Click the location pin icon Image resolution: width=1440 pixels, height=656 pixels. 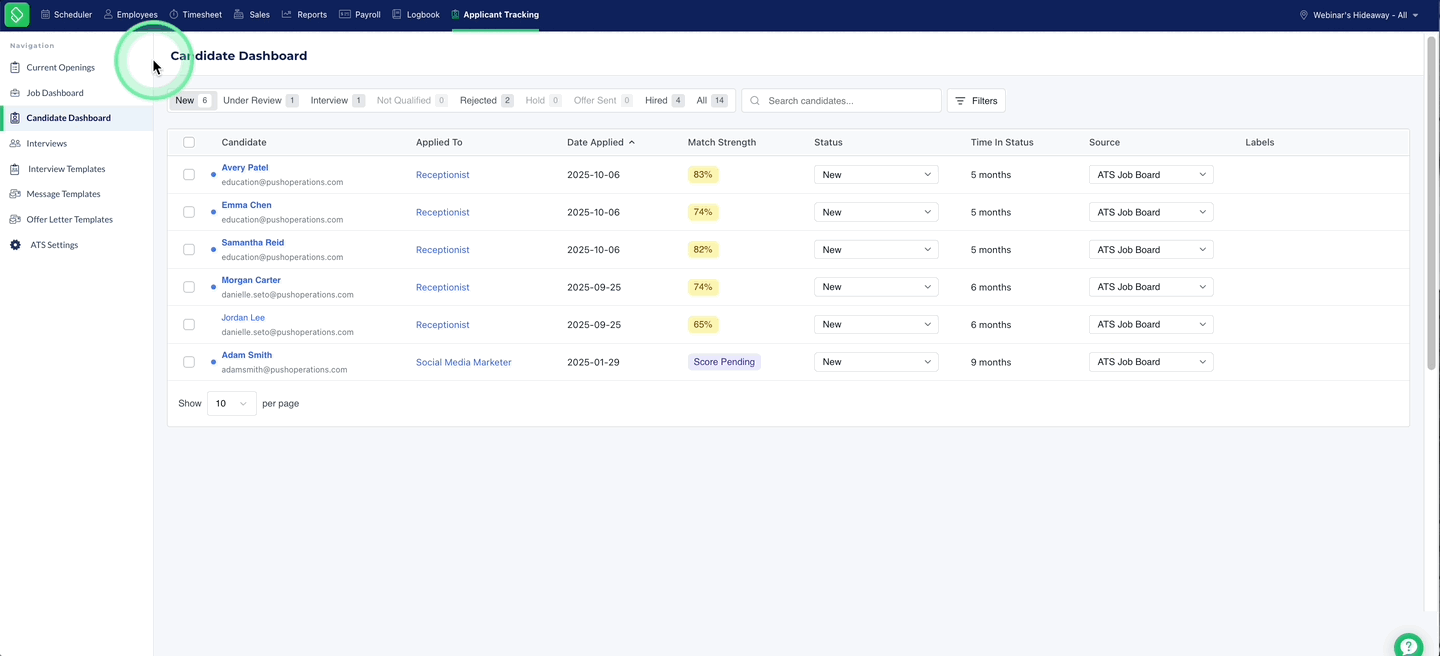click(x=1304, y=15)
